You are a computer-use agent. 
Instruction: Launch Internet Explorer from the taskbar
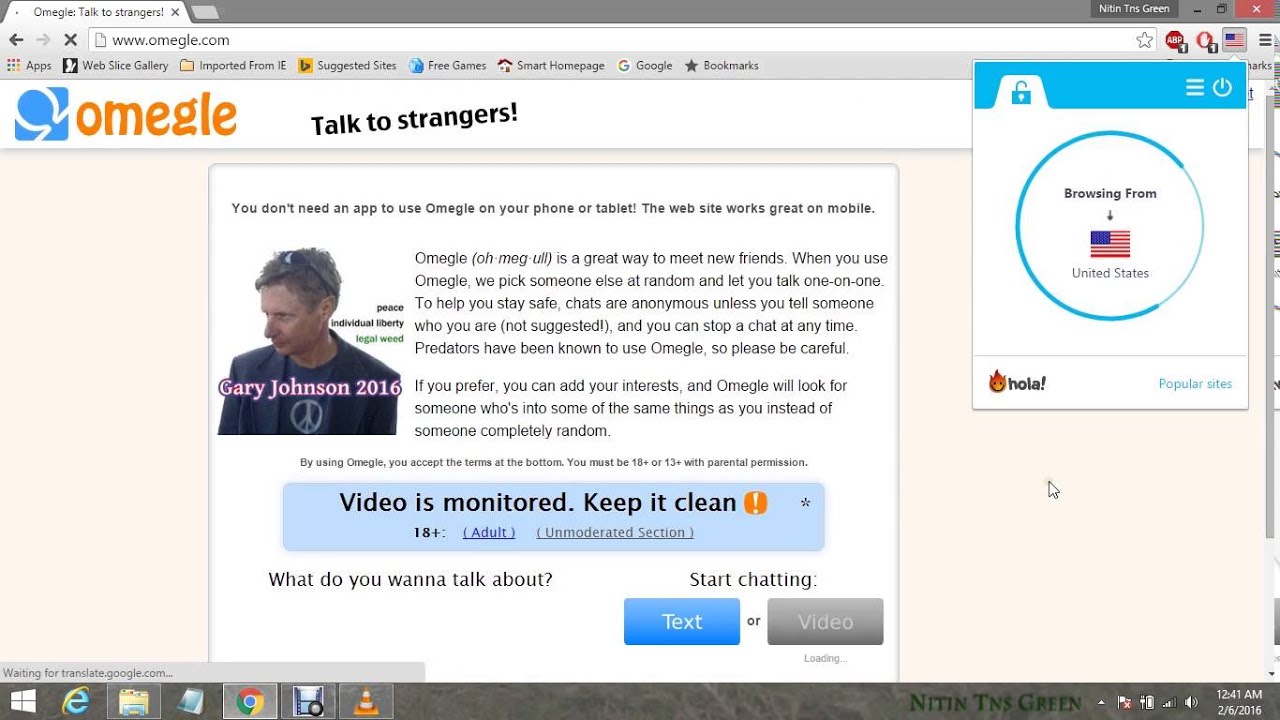click(76, 702)
